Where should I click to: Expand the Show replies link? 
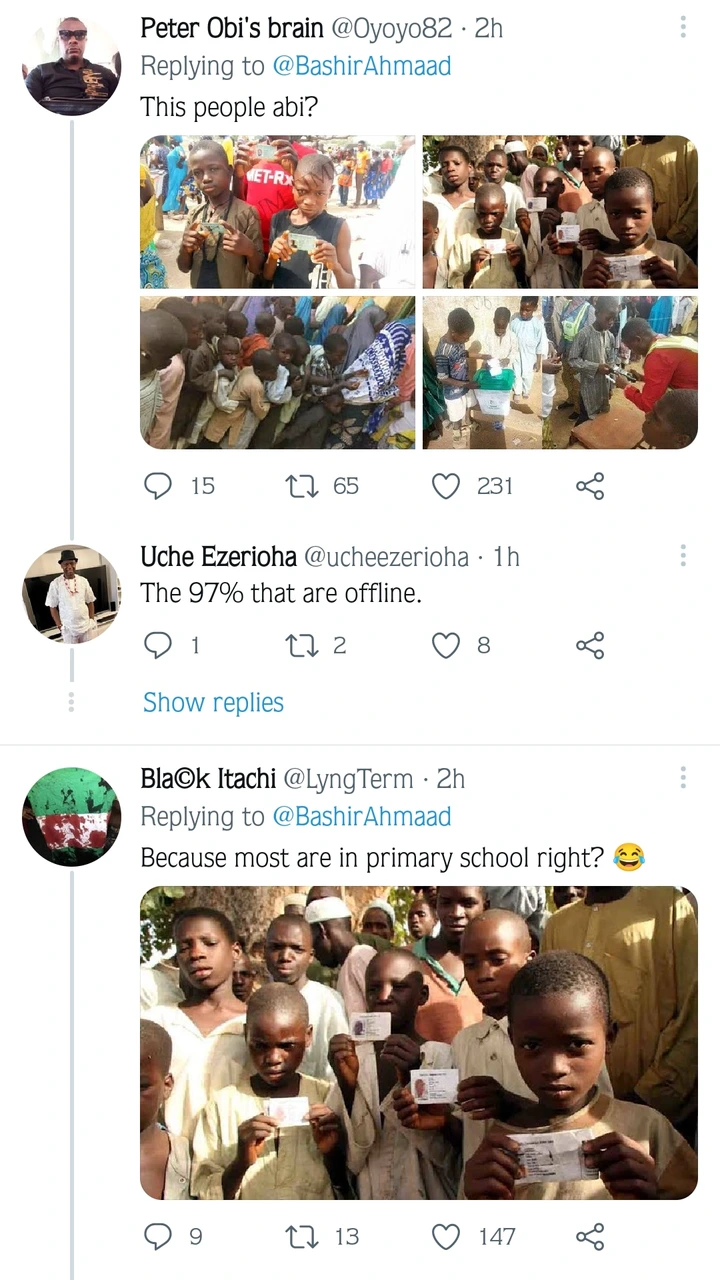[x=213, y=703]
